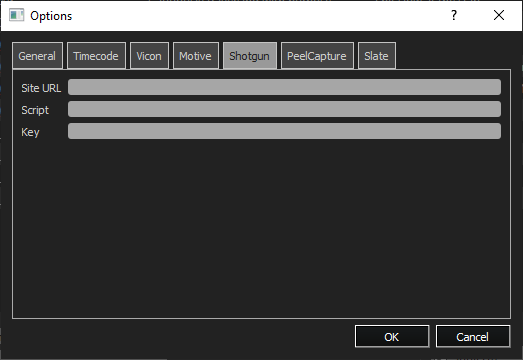Click the Key input field
Image resolution: width=523 pixels, height=360 pixels.
click(284, 131)
